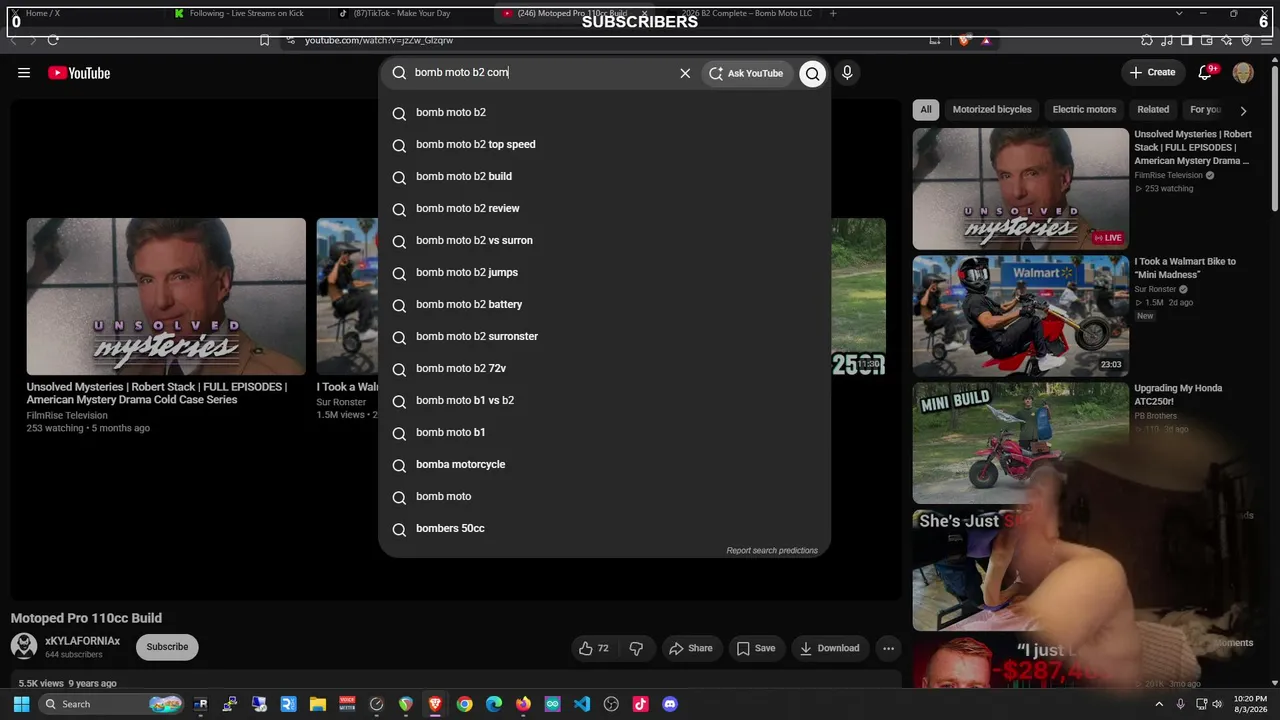Open Brave Shields lion icon
The width and height of the screenshot is (1280, 720).
tap(963, 40)
